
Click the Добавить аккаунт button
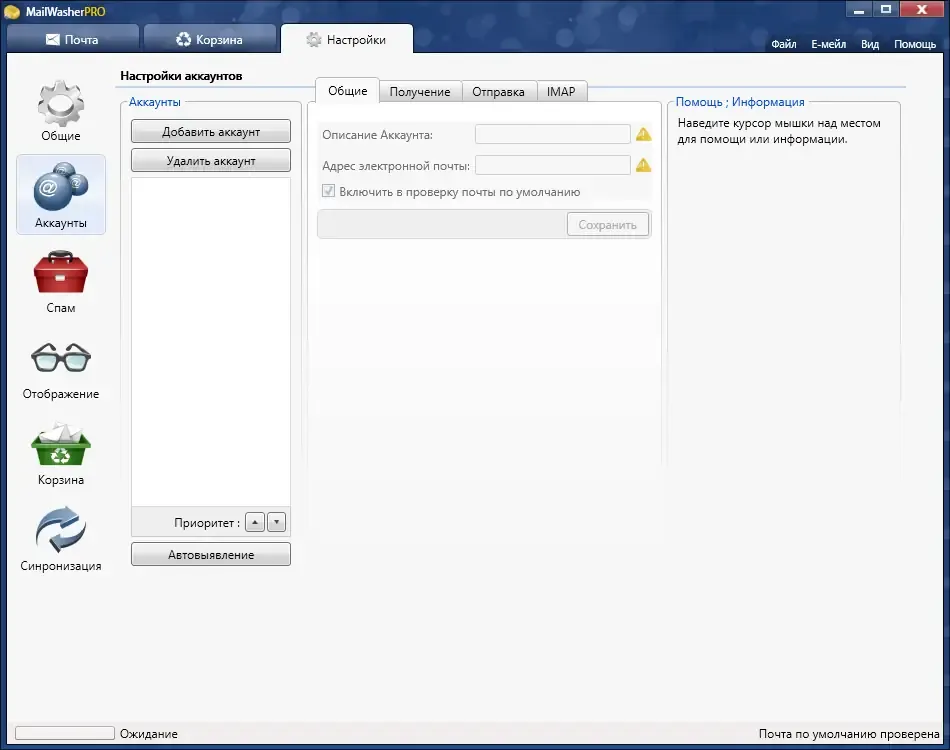coord(211,131)
